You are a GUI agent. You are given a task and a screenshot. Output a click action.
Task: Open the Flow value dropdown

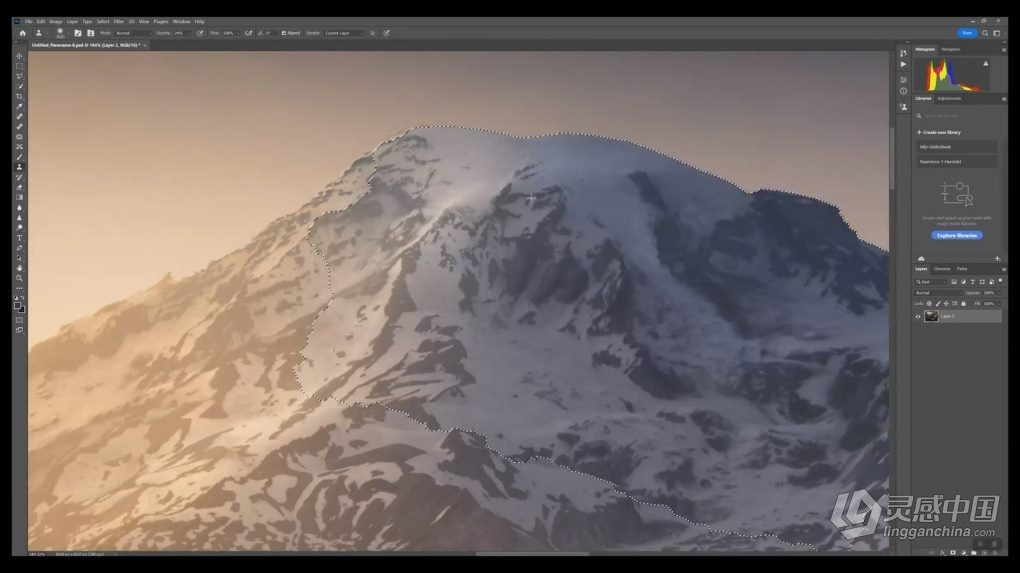pyautogui.click(x=231, y=33)
